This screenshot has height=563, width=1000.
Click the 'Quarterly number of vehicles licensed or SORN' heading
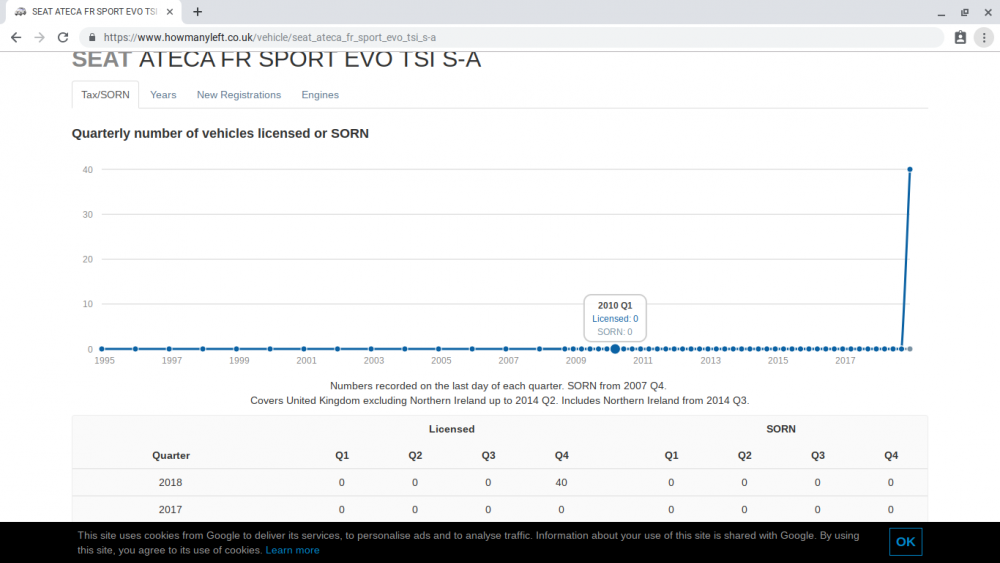coord(220,133)
